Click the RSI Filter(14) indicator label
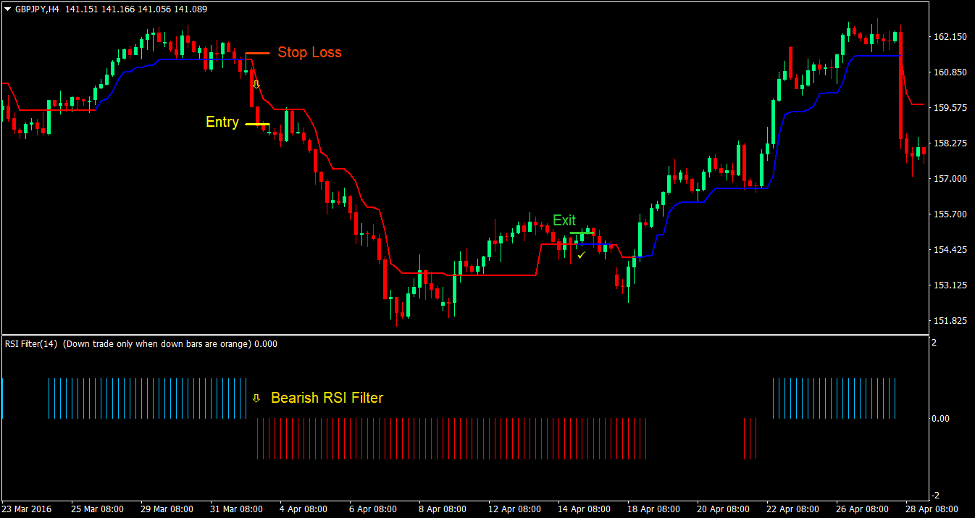The height and width of the screenshot is (518, 977). click(x=31, y=344)
